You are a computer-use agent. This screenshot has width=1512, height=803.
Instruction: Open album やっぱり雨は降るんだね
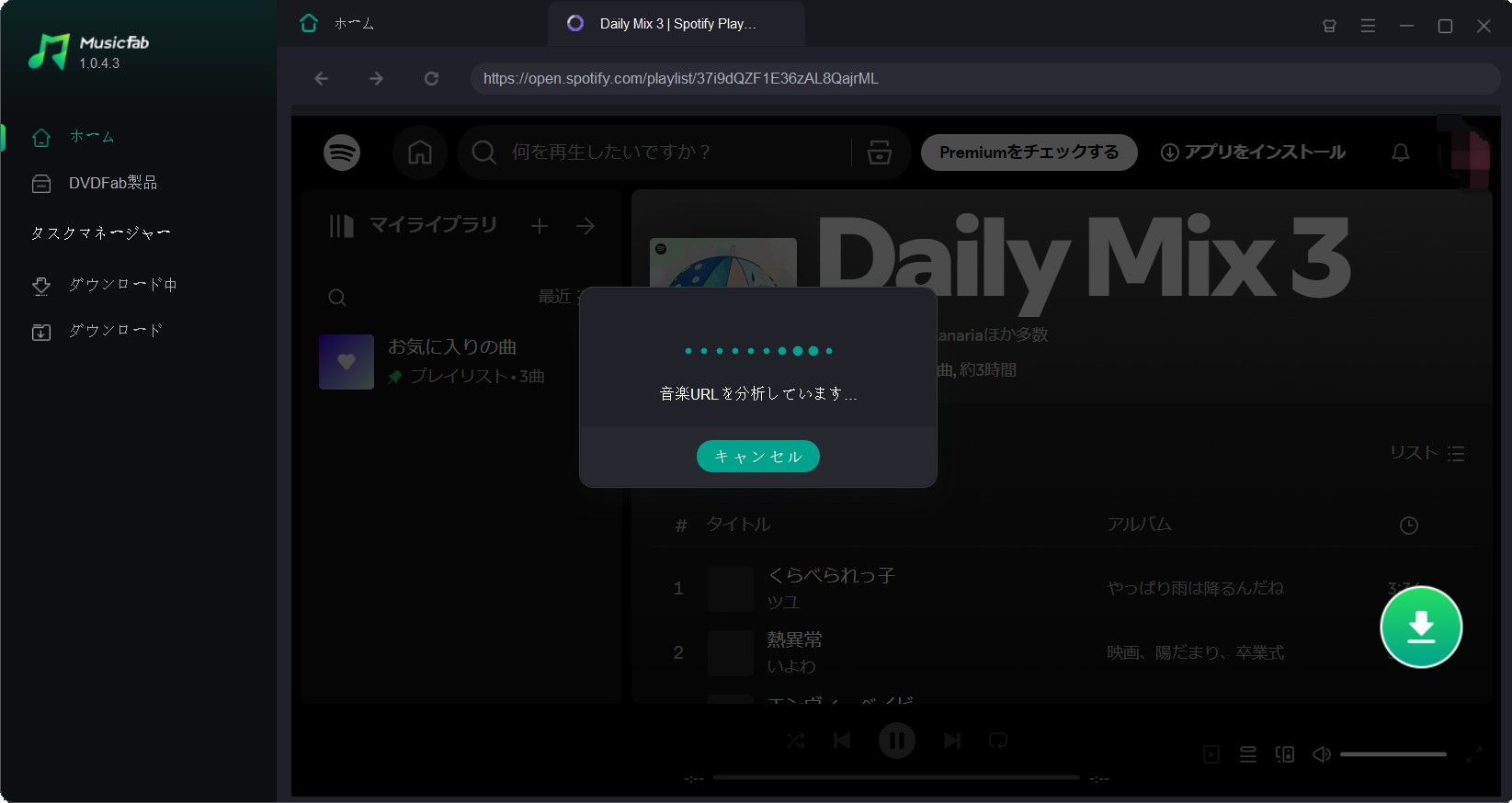(1195, 588)
